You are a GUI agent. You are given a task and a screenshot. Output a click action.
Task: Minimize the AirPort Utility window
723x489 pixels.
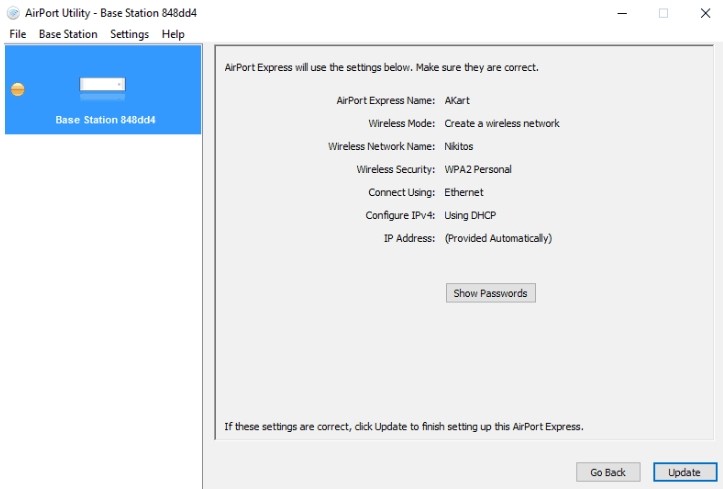coord(622,13)
